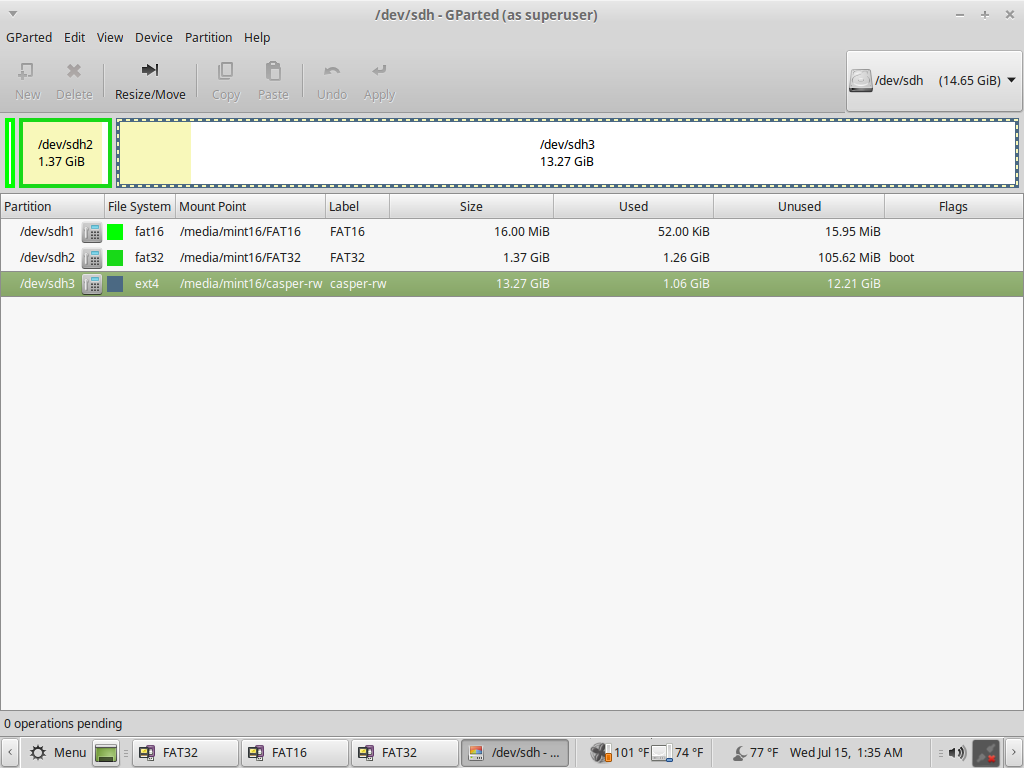Click the Unused column header
Viewport: 1024px width, 768px height.
click(x=798, y=207)
